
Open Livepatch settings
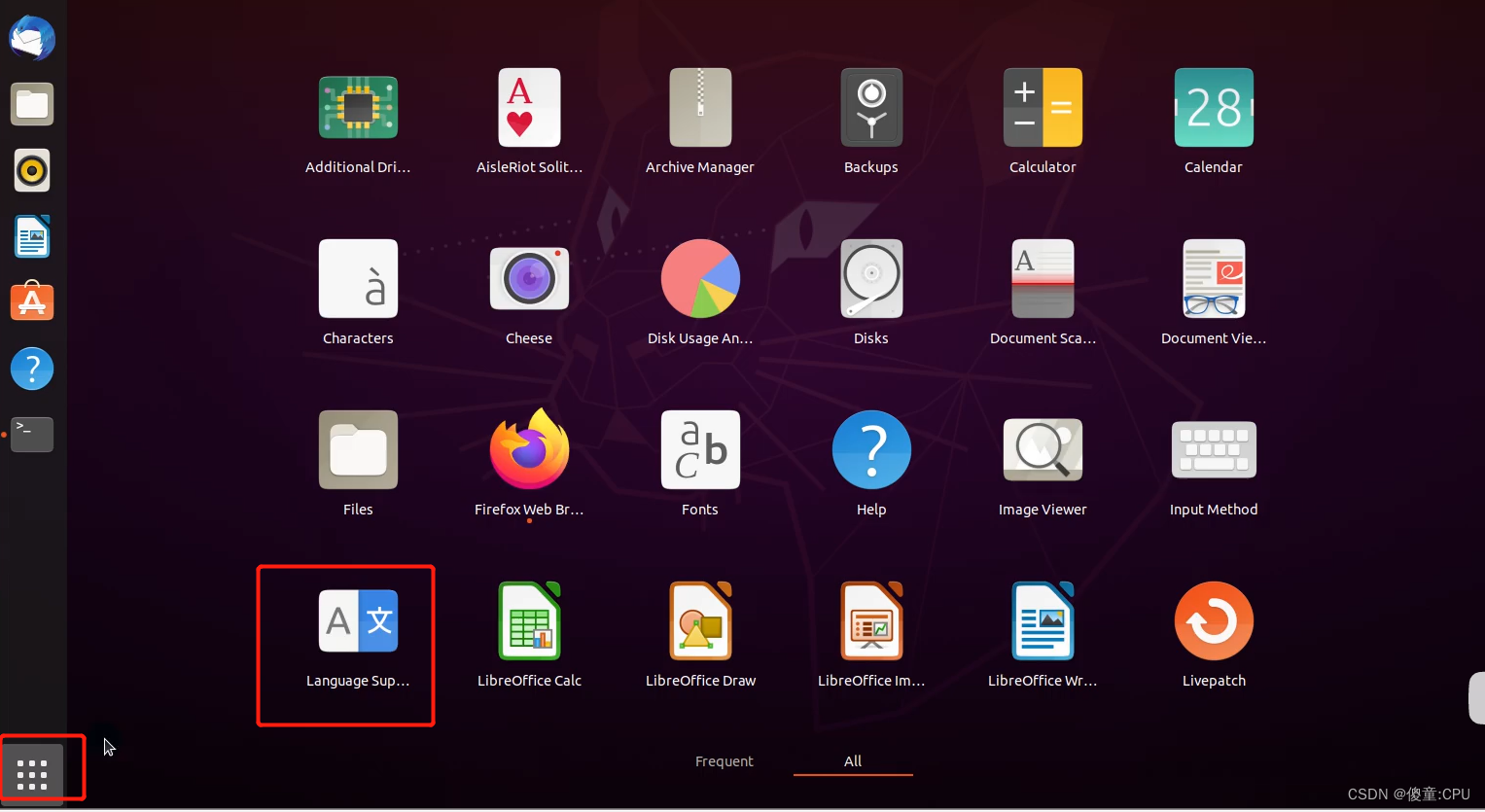(1214, 620)
